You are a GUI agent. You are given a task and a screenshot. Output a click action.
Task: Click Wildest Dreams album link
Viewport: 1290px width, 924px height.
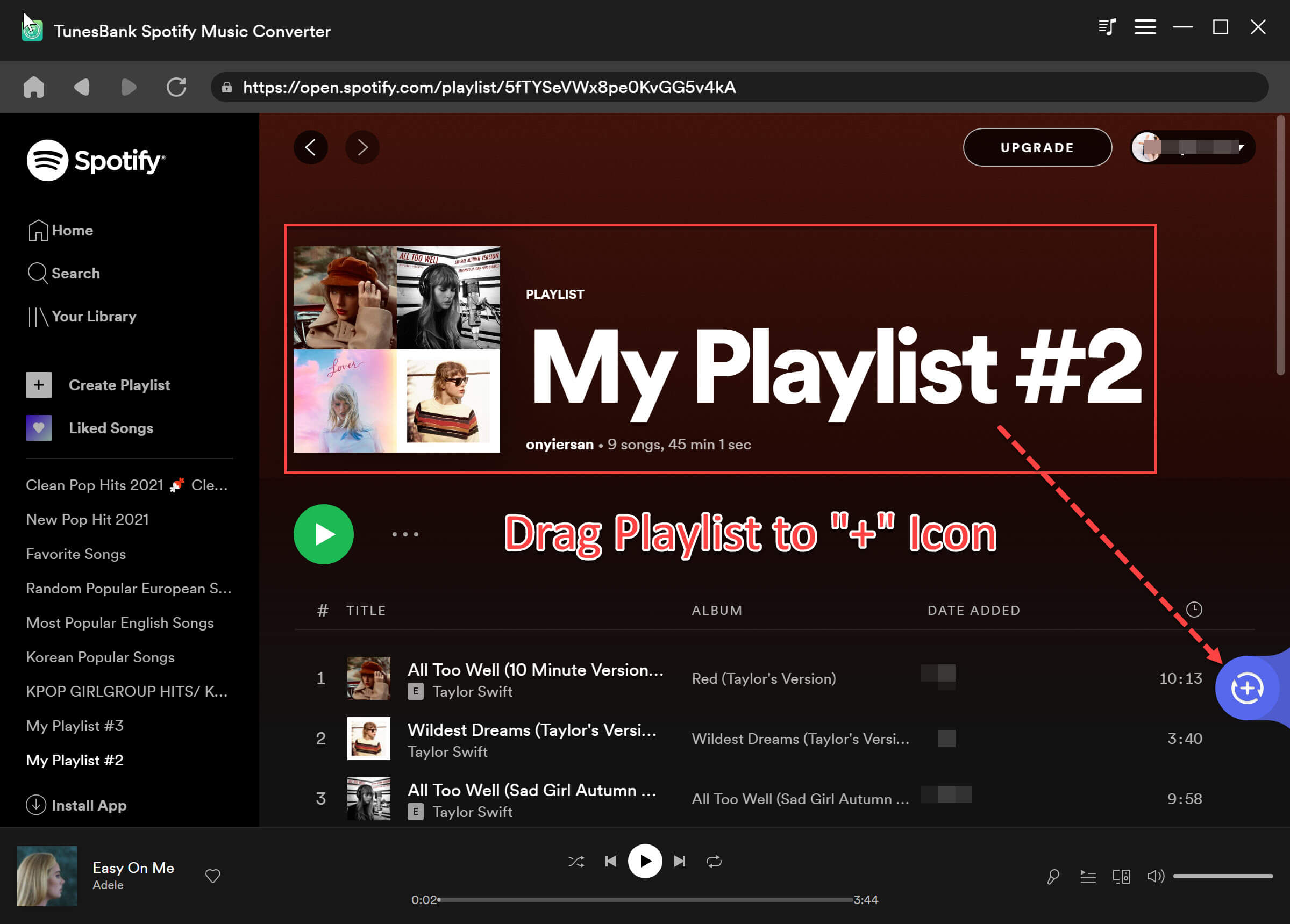click(x=800, y=739)
